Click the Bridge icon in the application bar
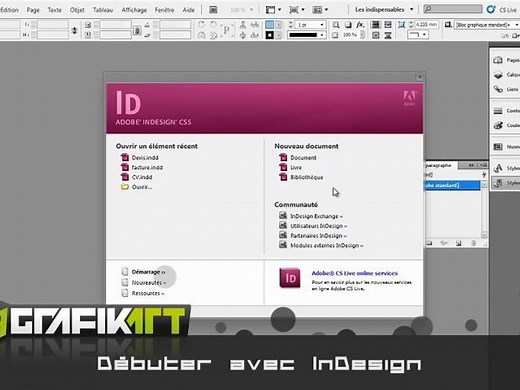This screenshot has height=390, width=520. pyautogui.click(x=213, y=10)
